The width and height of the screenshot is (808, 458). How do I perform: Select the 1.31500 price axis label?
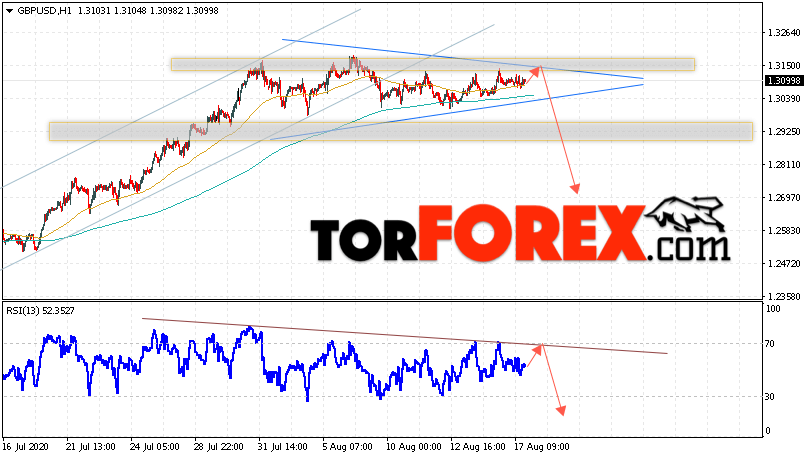coord(784,65)
